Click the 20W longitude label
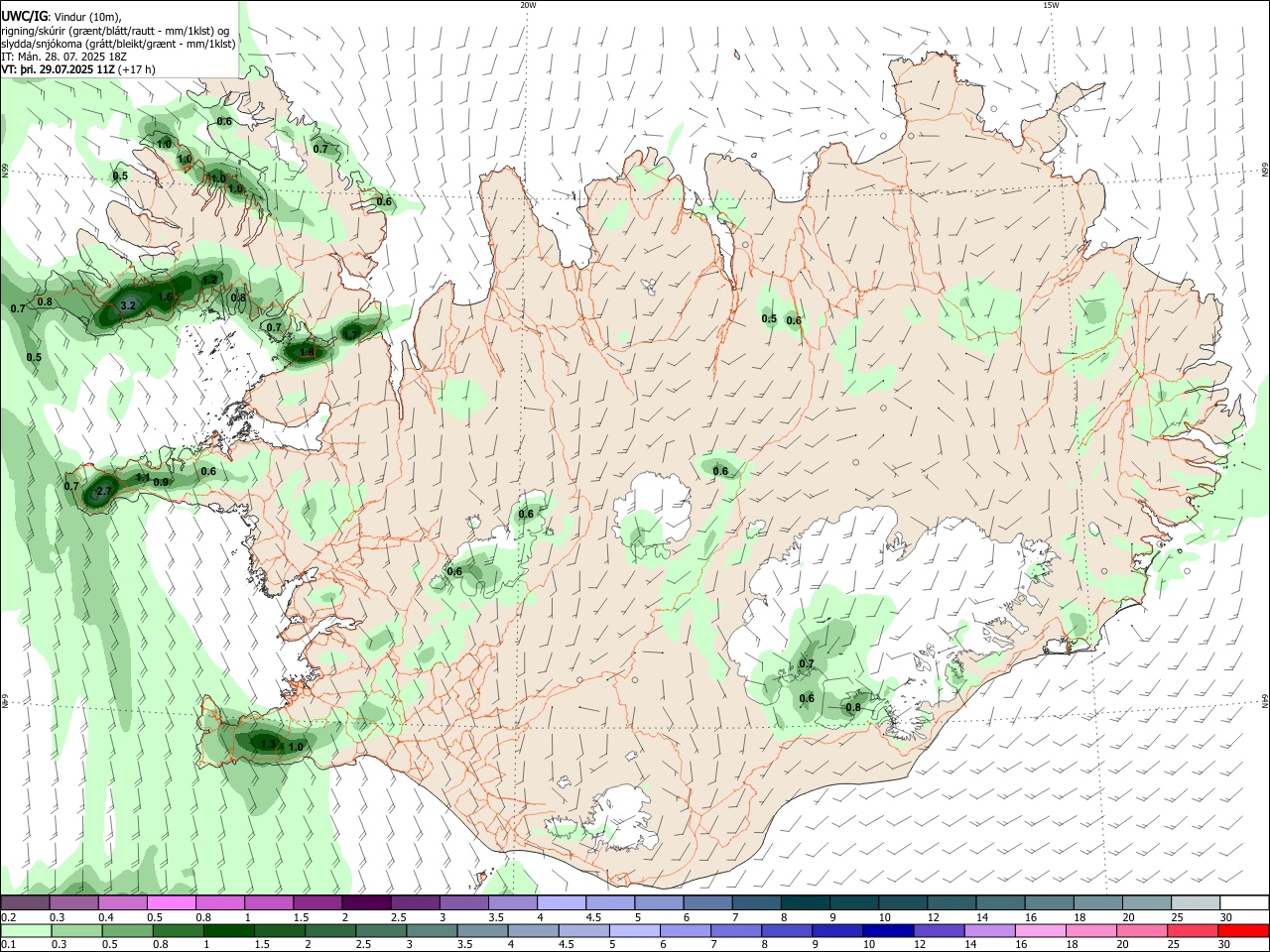The image size is (1270, 952). click(528, 5)
